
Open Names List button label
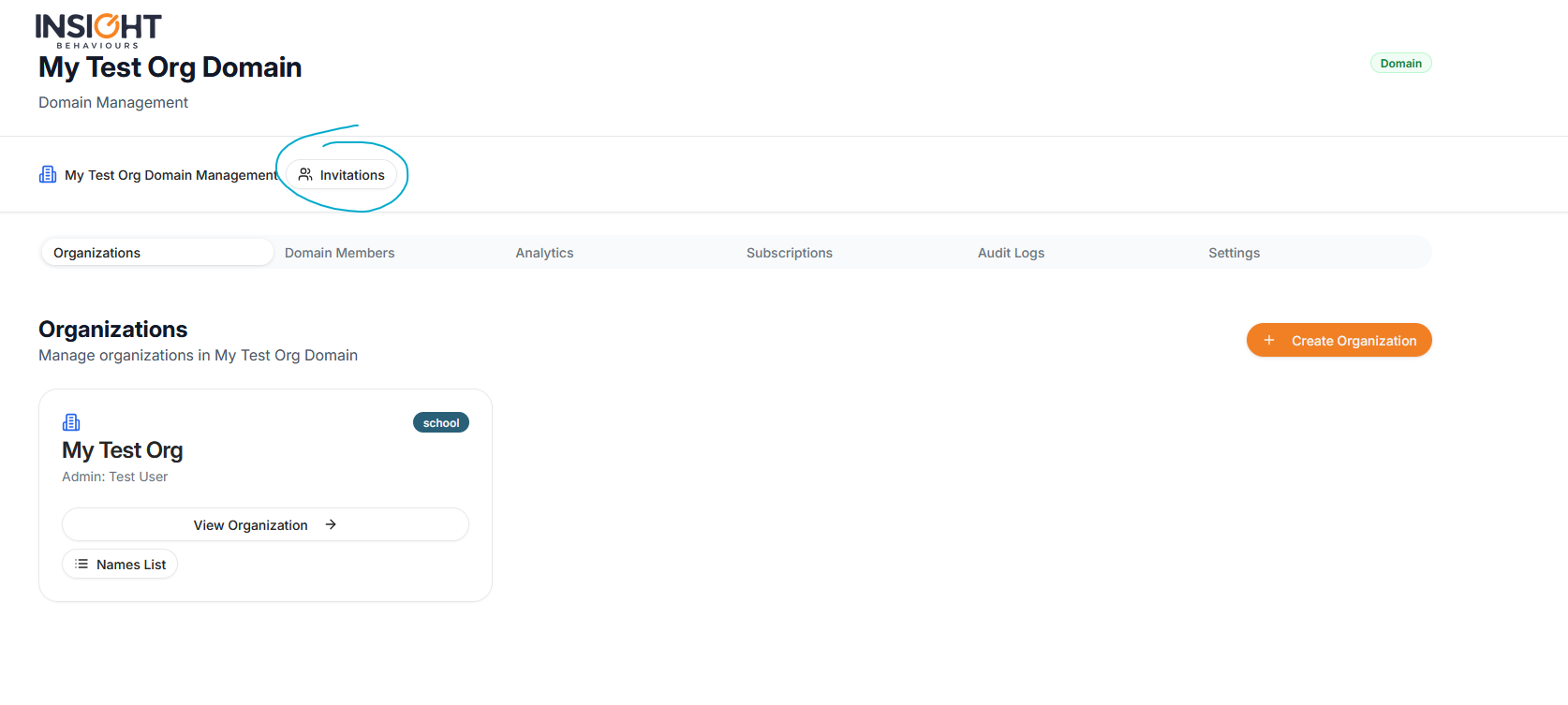tap(131, 565)
